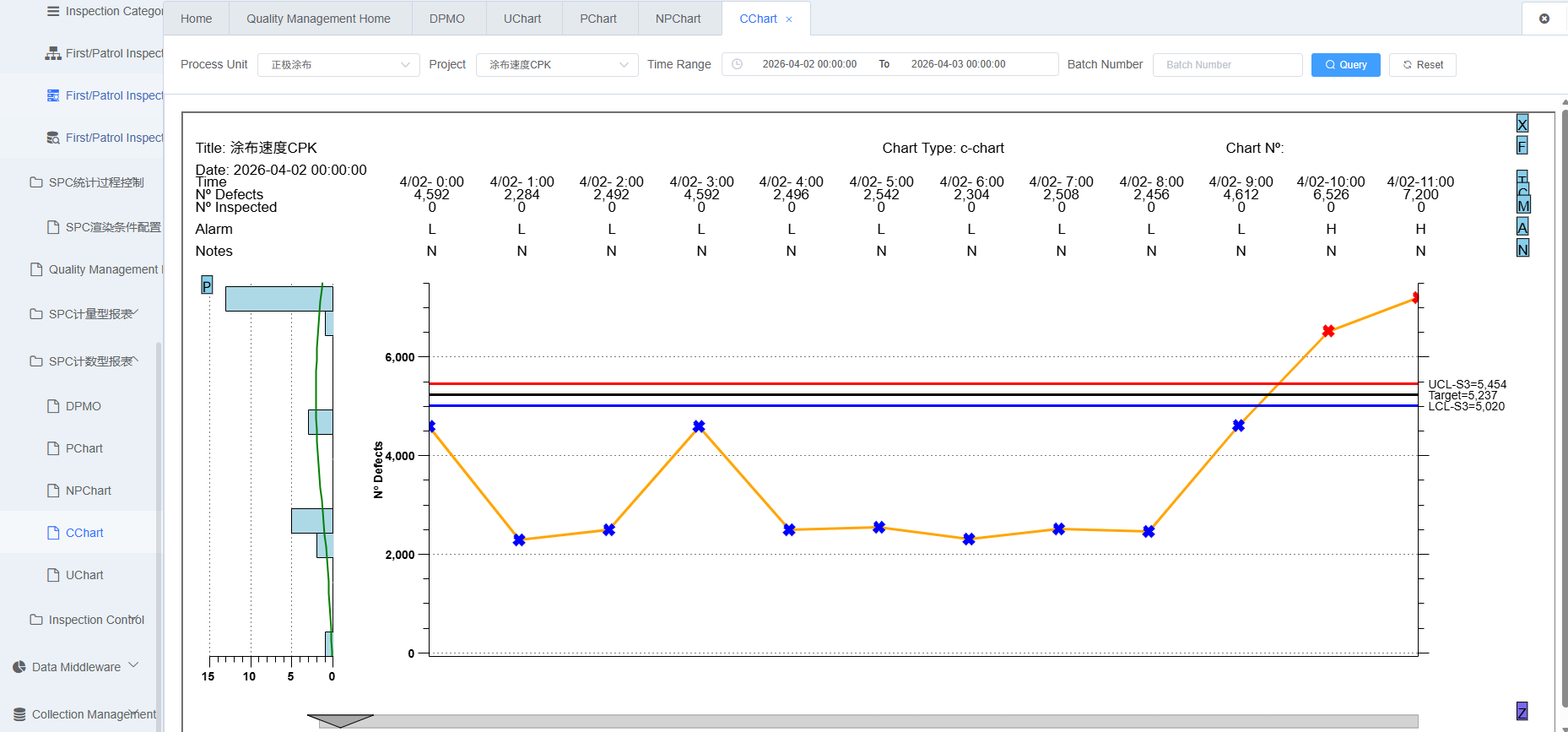Click the P button above histogram
This screenshot has width=1568, height=732.
[x=207, y=285]
